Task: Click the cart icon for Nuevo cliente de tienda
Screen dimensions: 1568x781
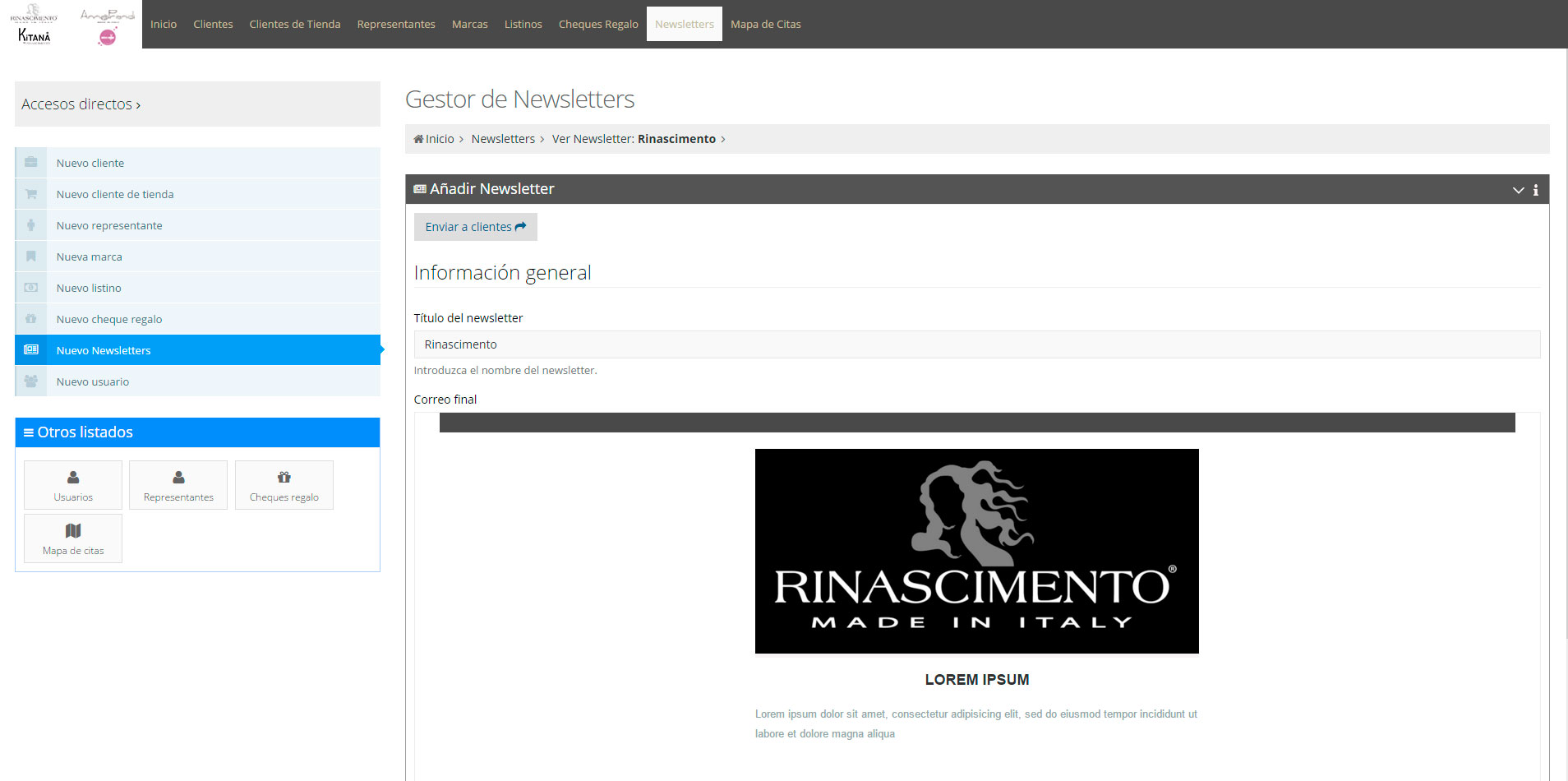Action: click(31, 194)
